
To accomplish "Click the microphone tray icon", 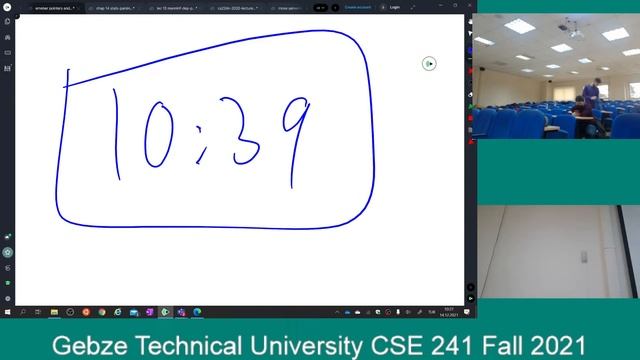I will pos(398,312).
